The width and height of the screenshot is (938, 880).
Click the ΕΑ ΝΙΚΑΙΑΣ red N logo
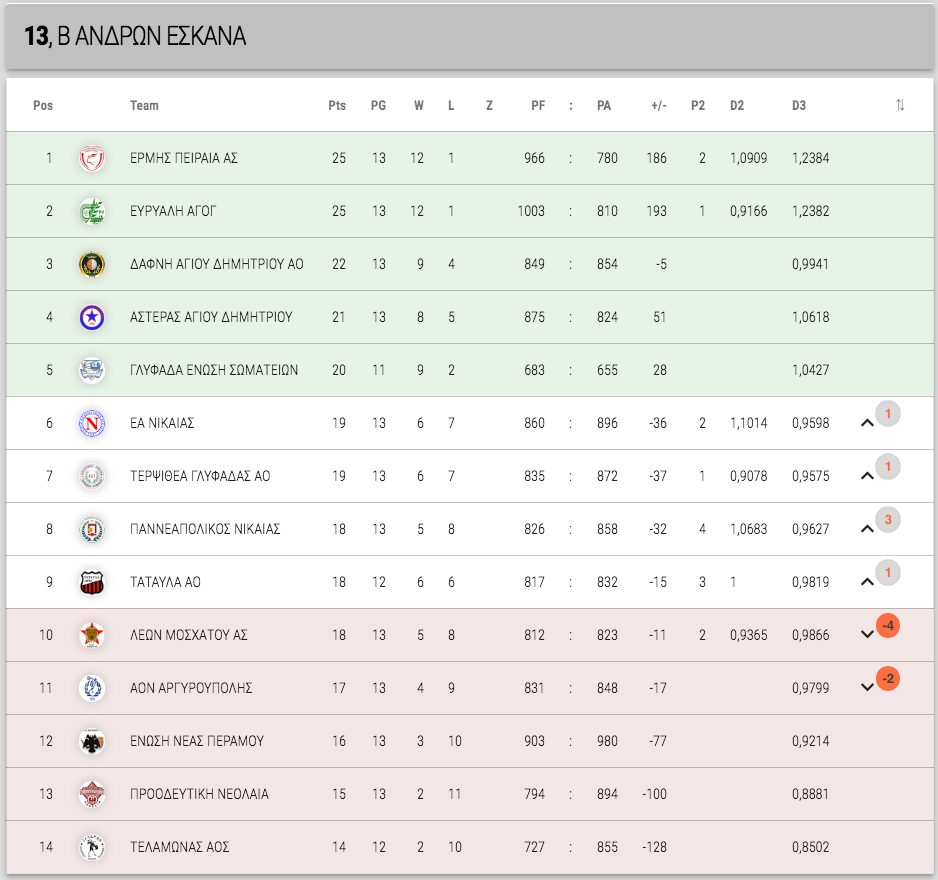tap(92, 424)
